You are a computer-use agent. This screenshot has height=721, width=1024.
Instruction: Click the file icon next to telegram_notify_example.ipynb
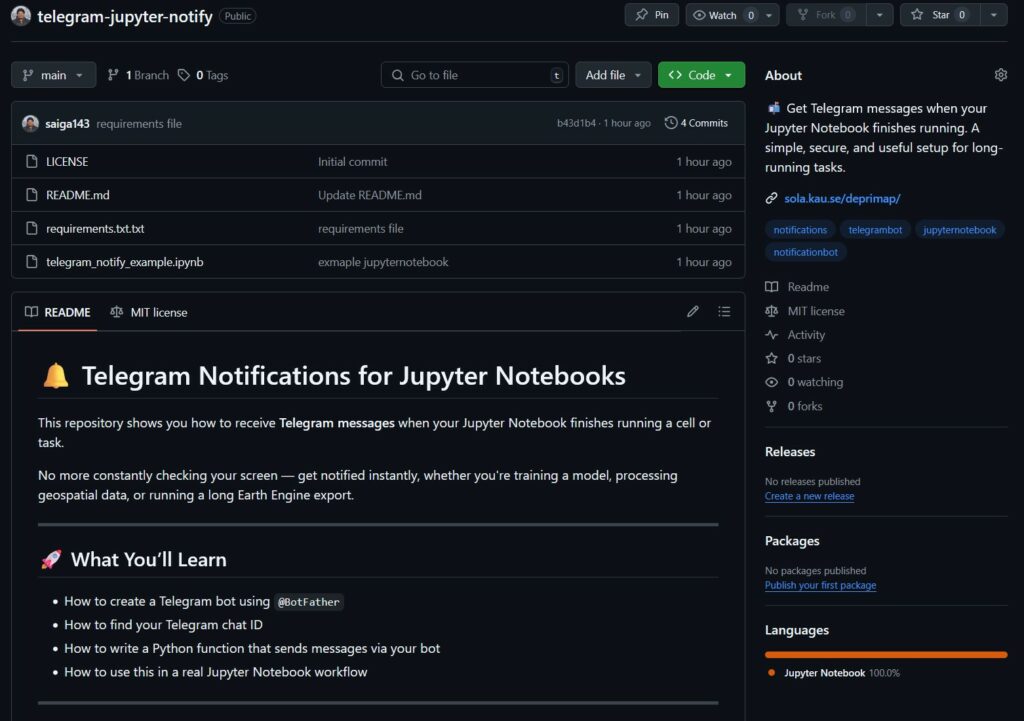[x=31, y=262]
